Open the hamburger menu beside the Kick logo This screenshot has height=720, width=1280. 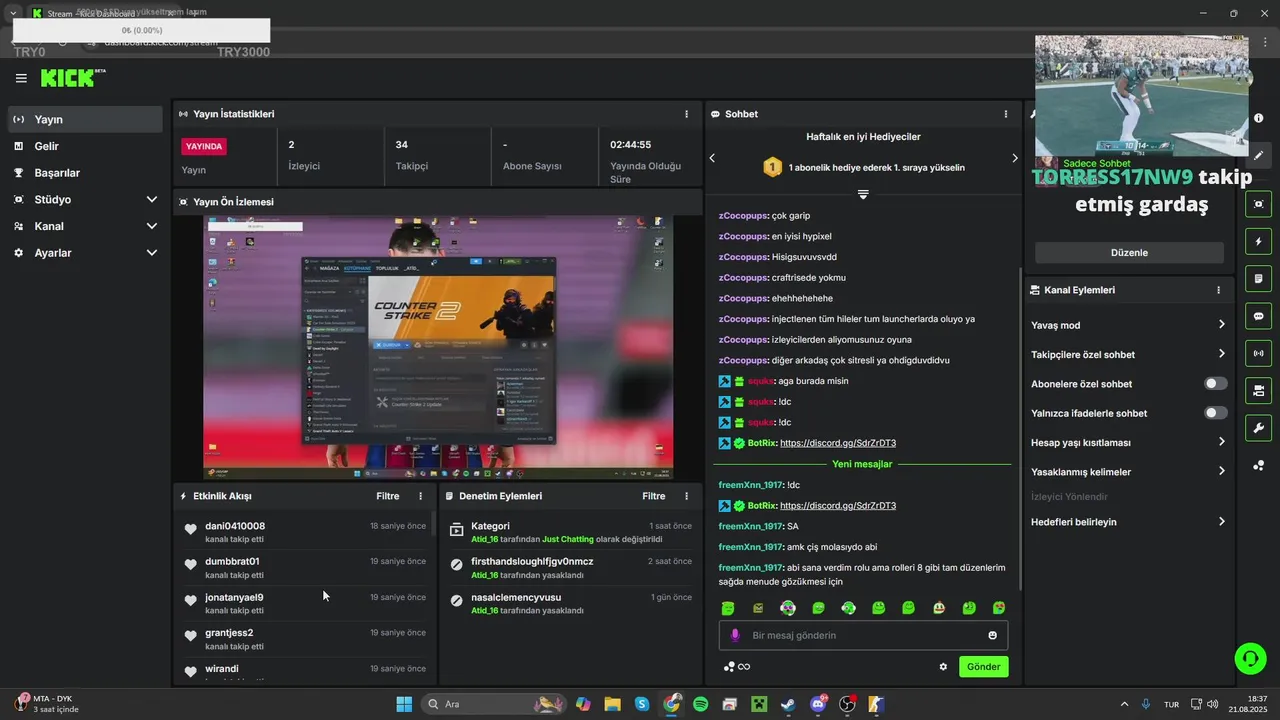tap(21, 78)
